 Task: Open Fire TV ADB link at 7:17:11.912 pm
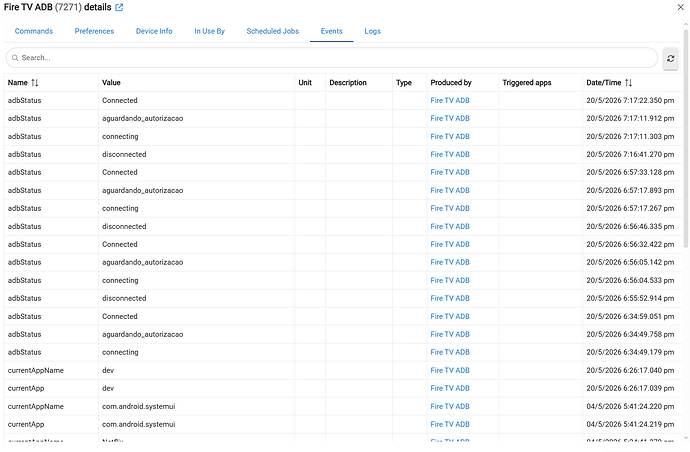(450, 118)
